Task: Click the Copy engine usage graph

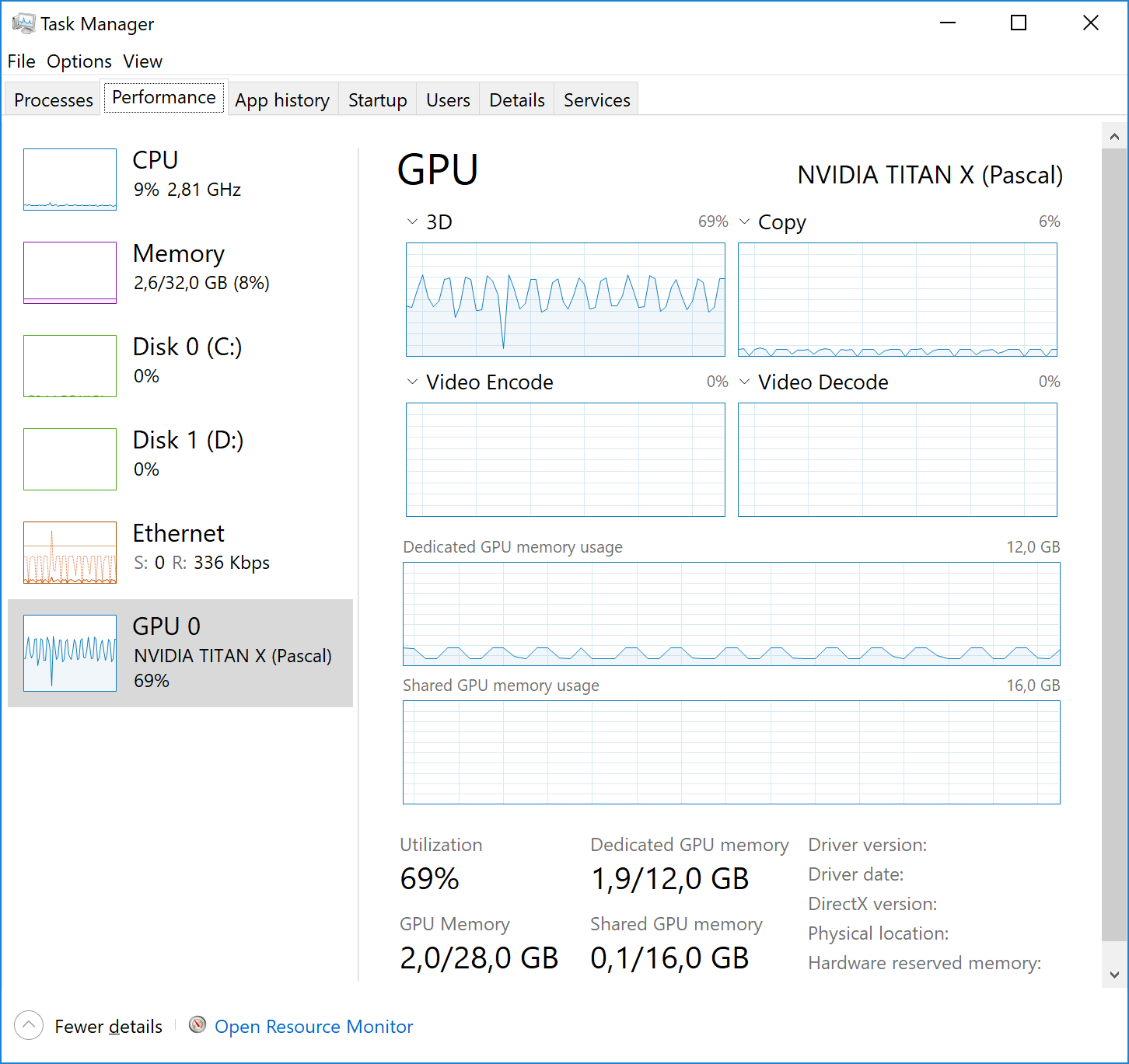Action: click(897, 299)
